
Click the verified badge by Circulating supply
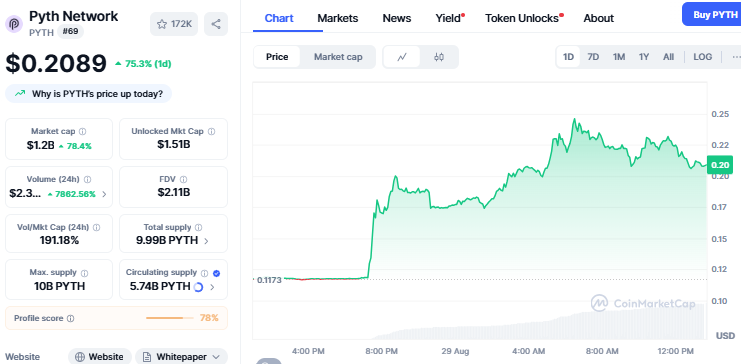[x=216, y=273]
